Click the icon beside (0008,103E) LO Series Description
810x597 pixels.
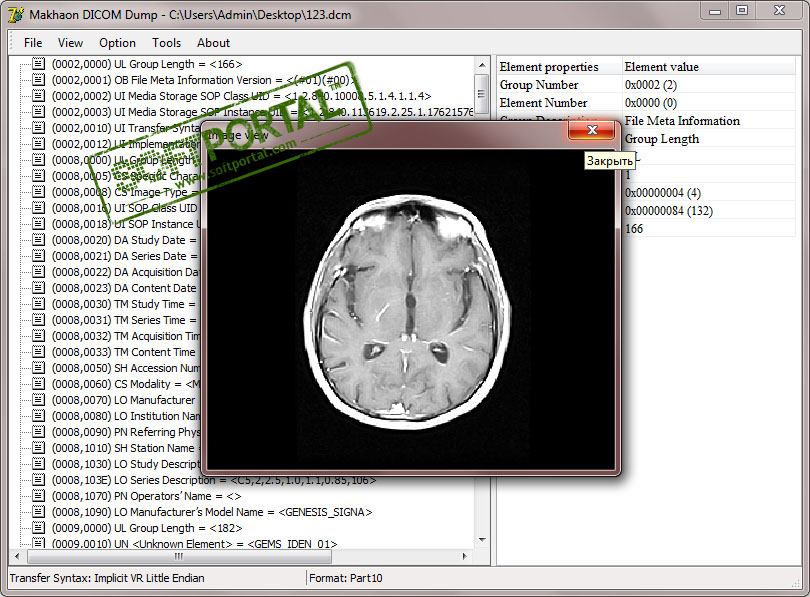coord(38,480)
